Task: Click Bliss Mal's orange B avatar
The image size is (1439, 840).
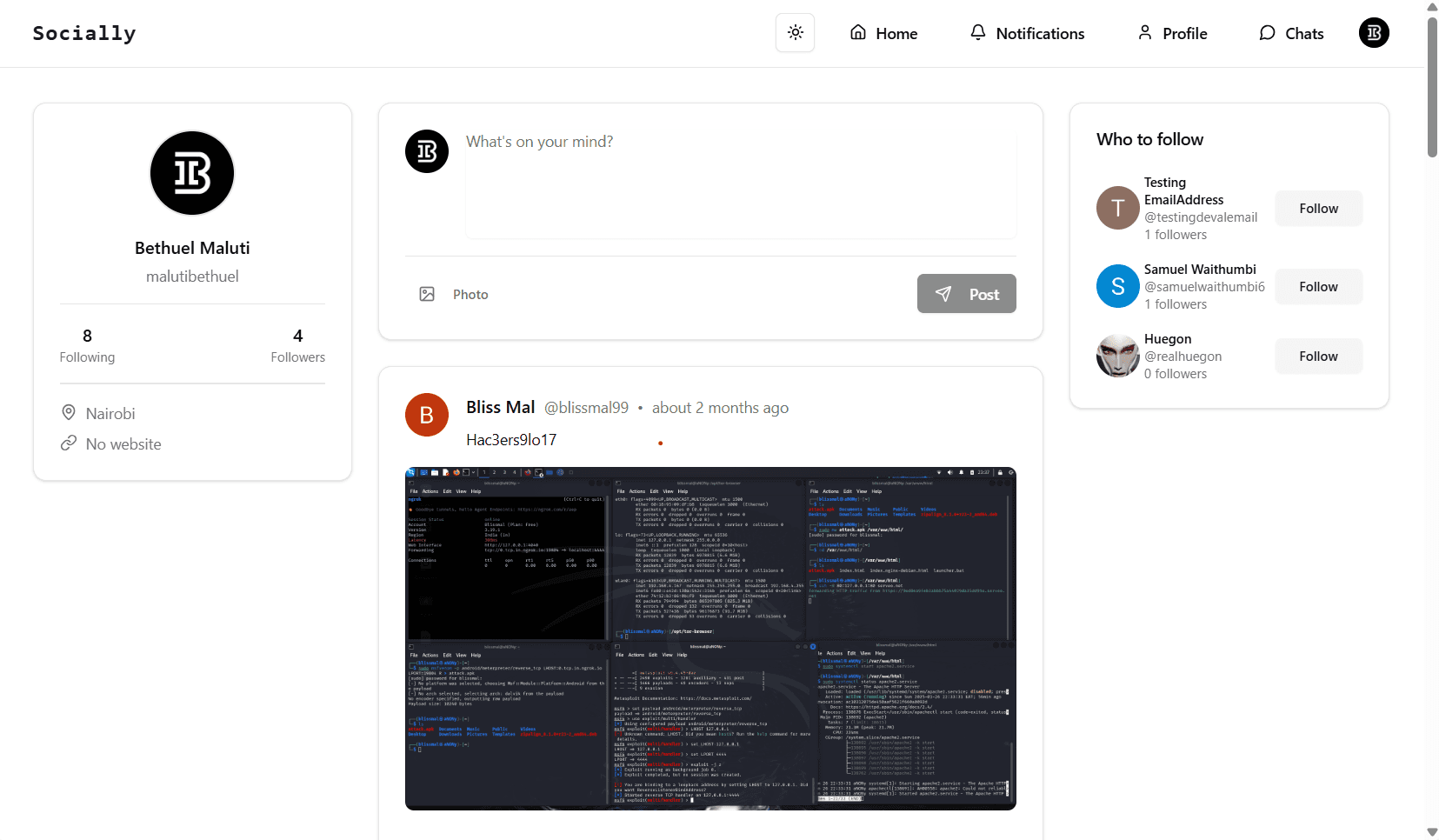Action: point(427,415)
